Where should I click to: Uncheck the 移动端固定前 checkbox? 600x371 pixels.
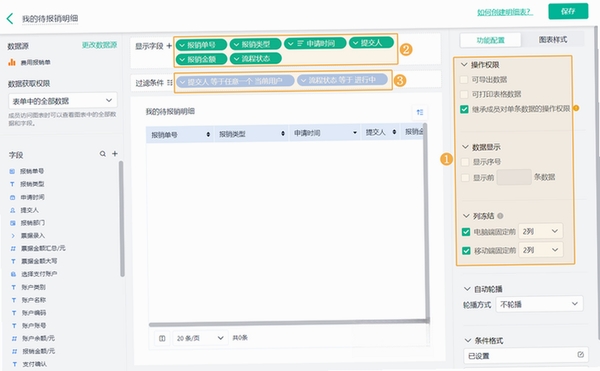466,251
